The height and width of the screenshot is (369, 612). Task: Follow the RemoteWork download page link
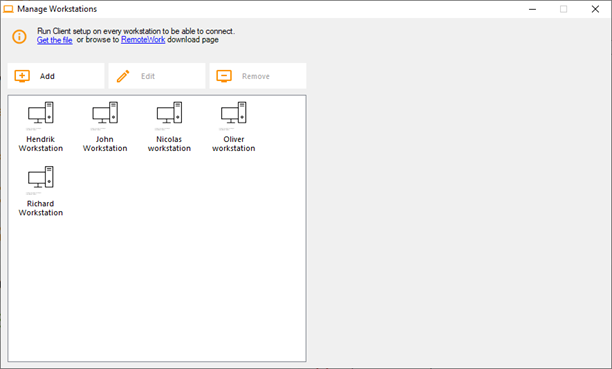coord(143,39)
